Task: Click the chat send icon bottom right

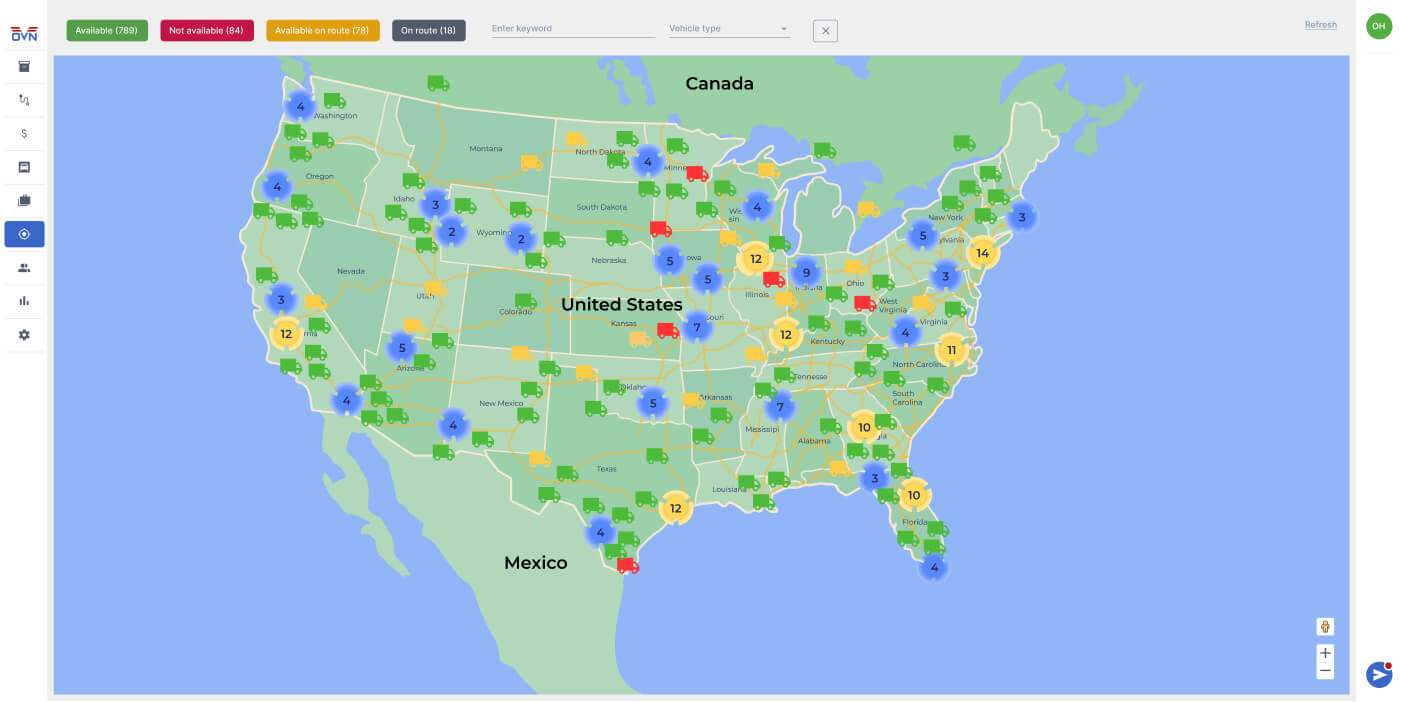Action: click(x=1379, y=675)
